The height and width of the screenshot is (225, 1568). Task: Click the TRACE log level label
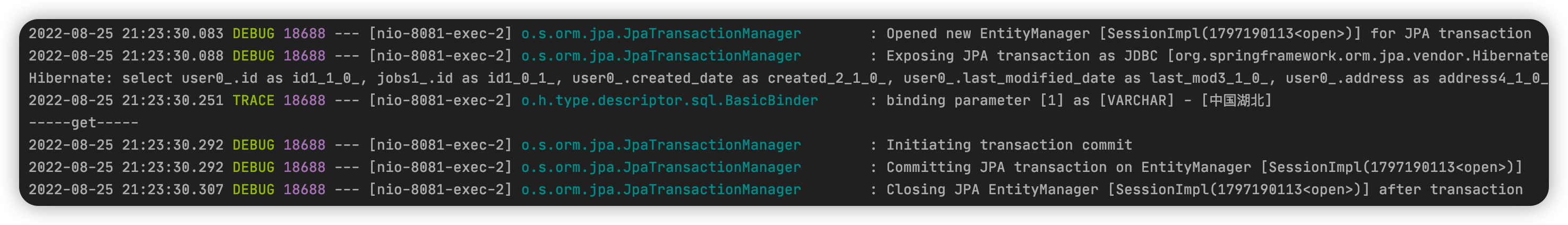(253, 100)
